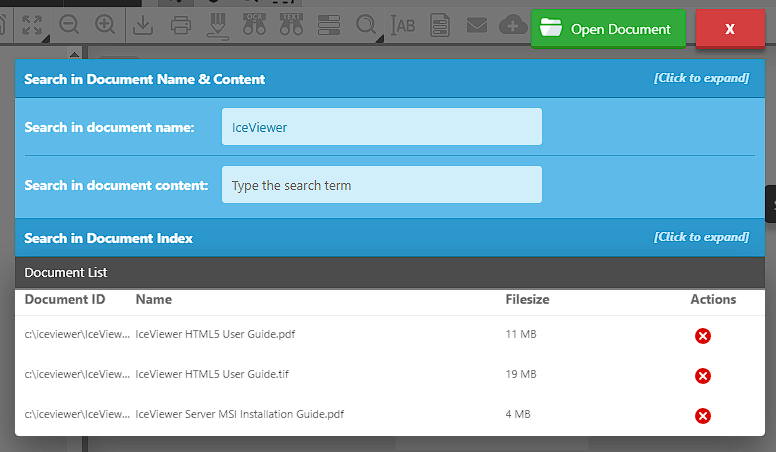Click the stacked rows index icon
This screenshot has height=452, width=776.
[329, 25]
